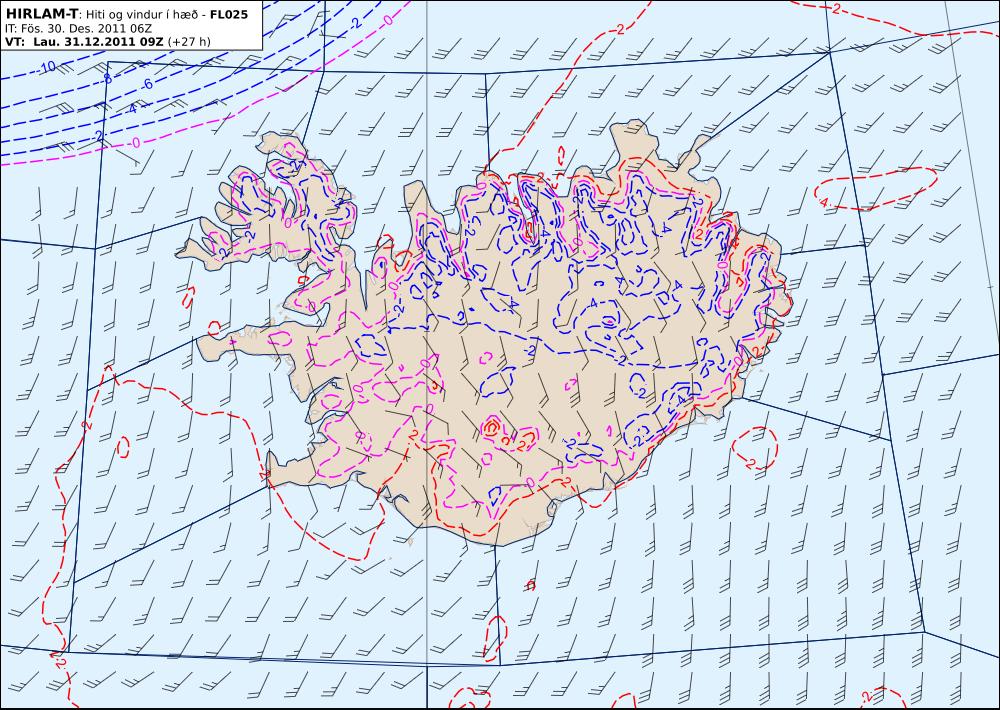Select the "Hiti og vindur í hæð" caption
The image size is (1000, 710).
(x=140, y=14)
